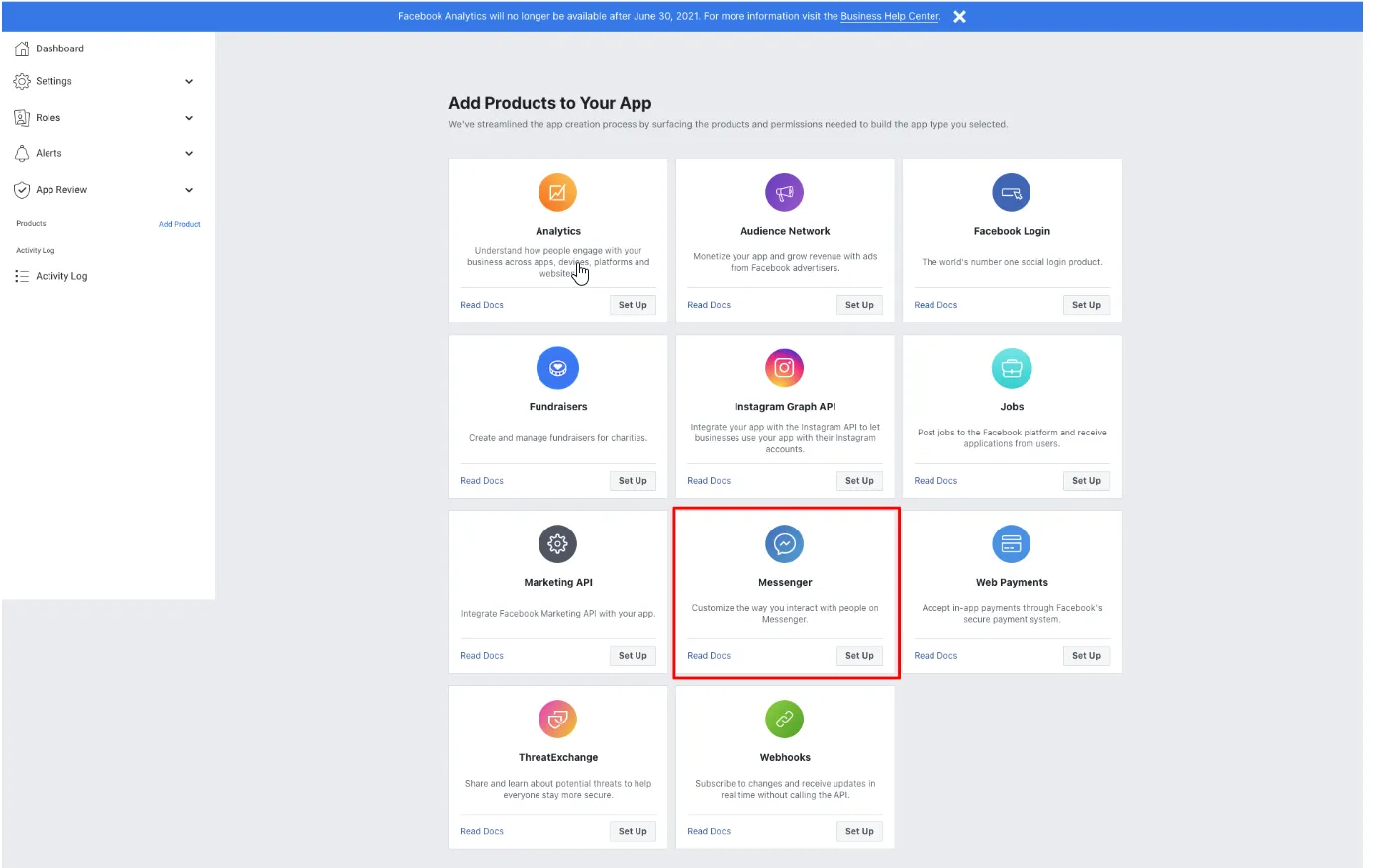Expand the Alerts menu chevron
Image resolution: width=1373 pixels, height=868 pixels.
(189, 153)
